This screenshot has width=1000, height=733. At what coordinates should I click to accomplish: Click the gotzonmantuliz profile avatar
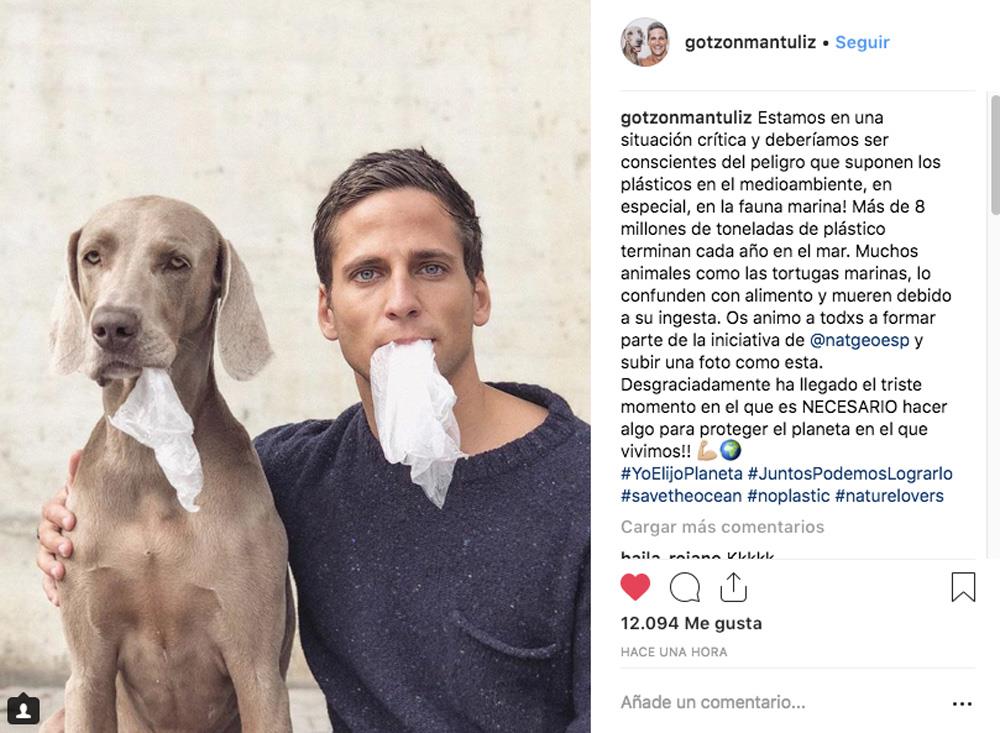pos(645,42)
